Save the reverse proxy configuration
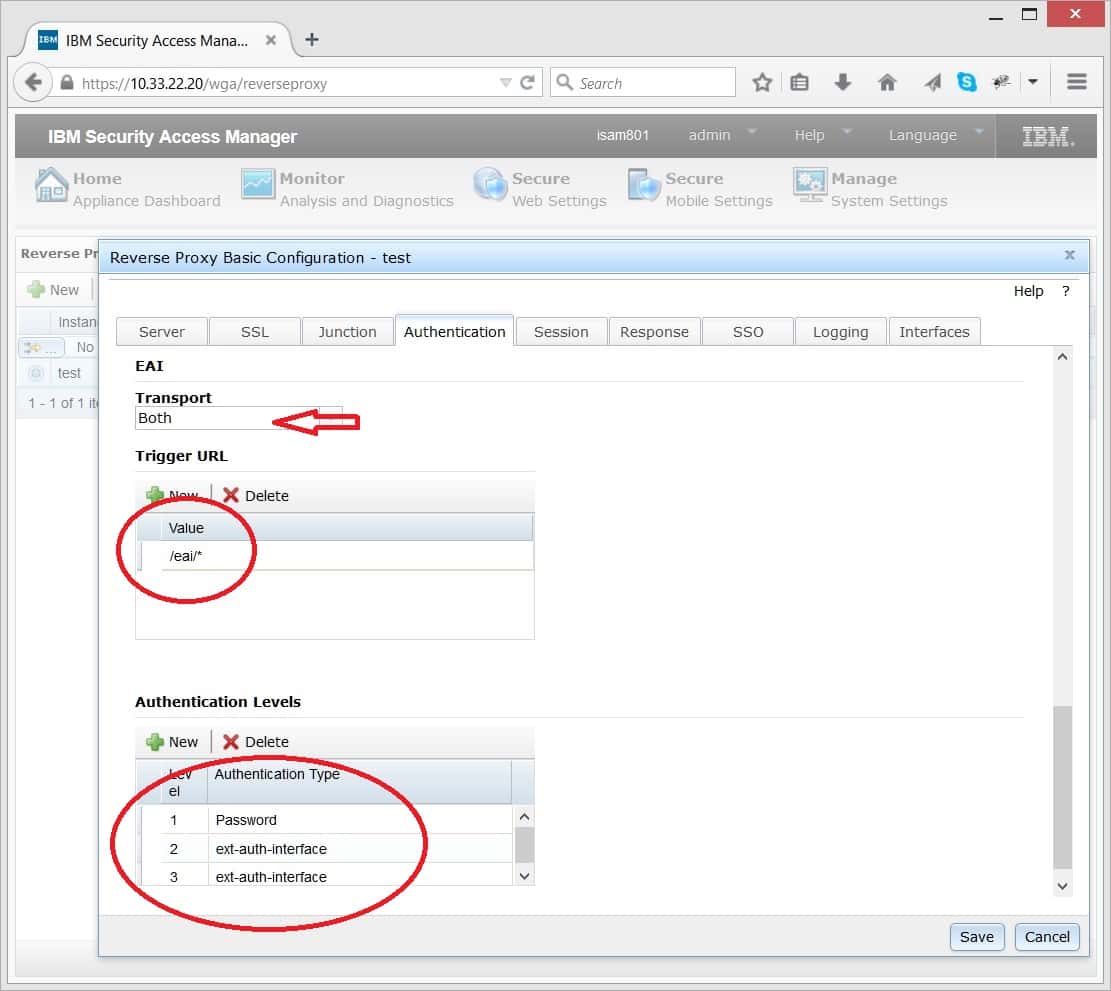1111x991 pixels. pos(977,937)
